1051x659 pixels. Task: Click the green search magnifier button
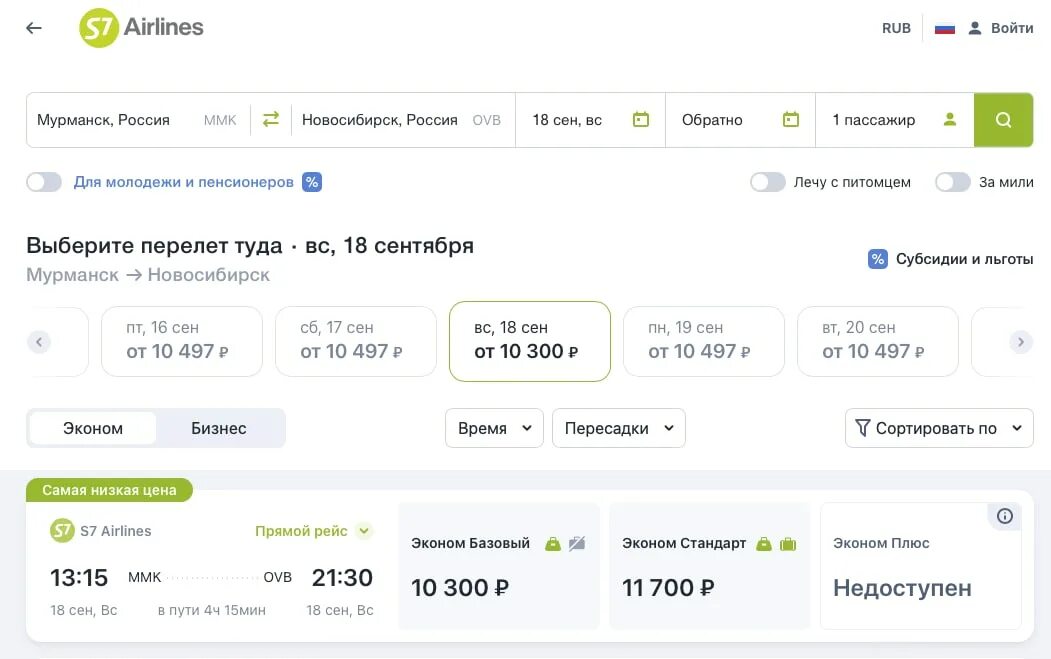click(x=1003, y=120)
